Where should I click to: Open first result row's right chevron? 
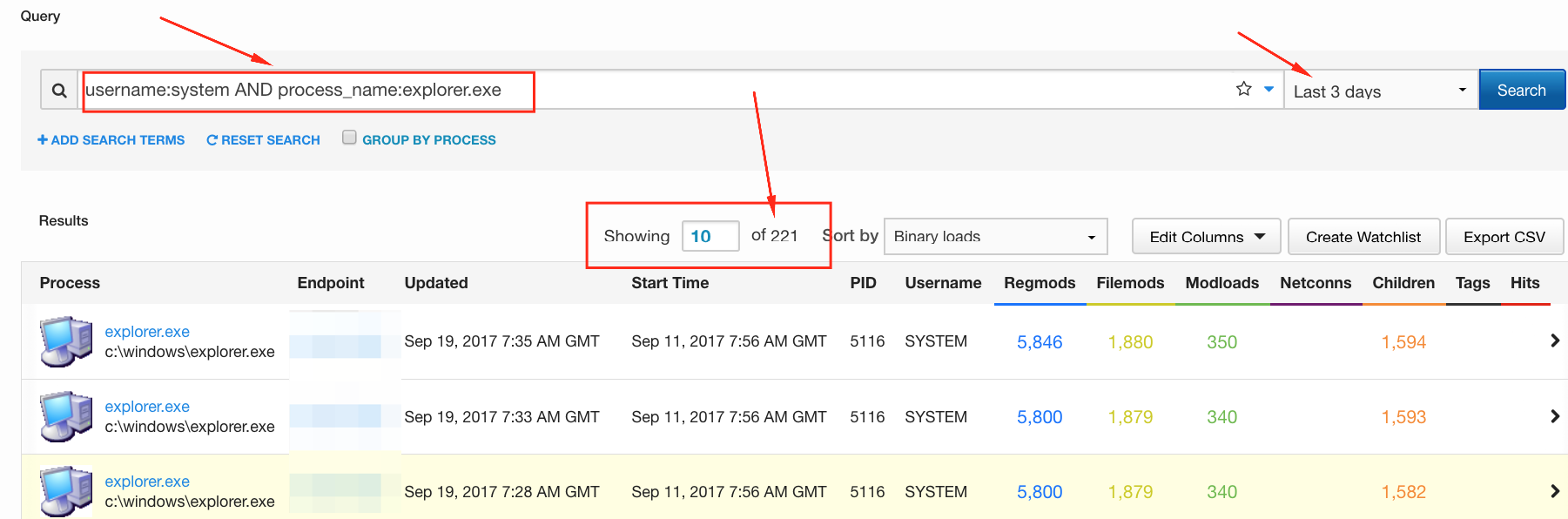1554,341
